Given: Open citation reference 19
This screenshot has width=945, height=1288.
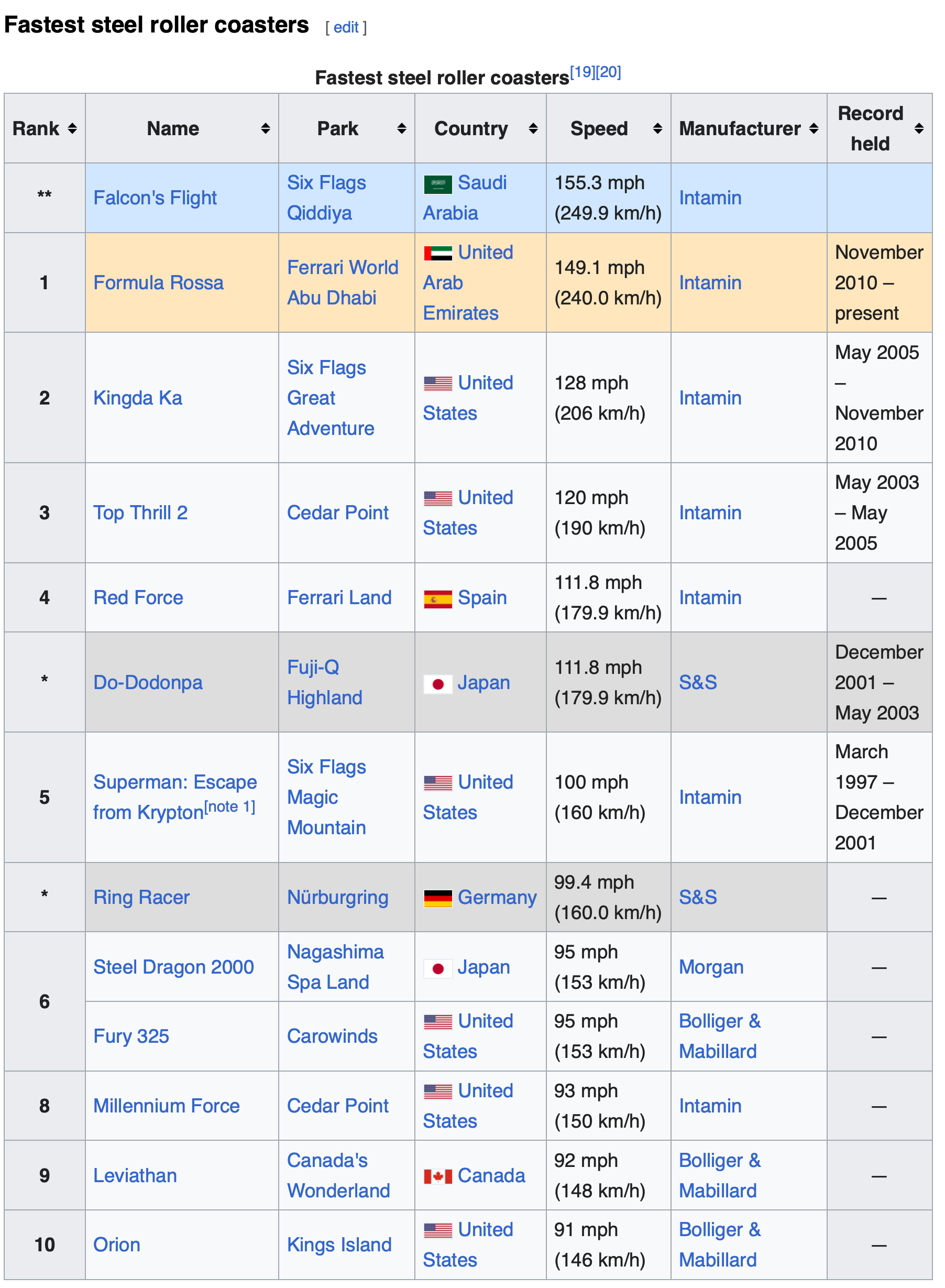Looking at the screenshot, I should pos(583,72).
